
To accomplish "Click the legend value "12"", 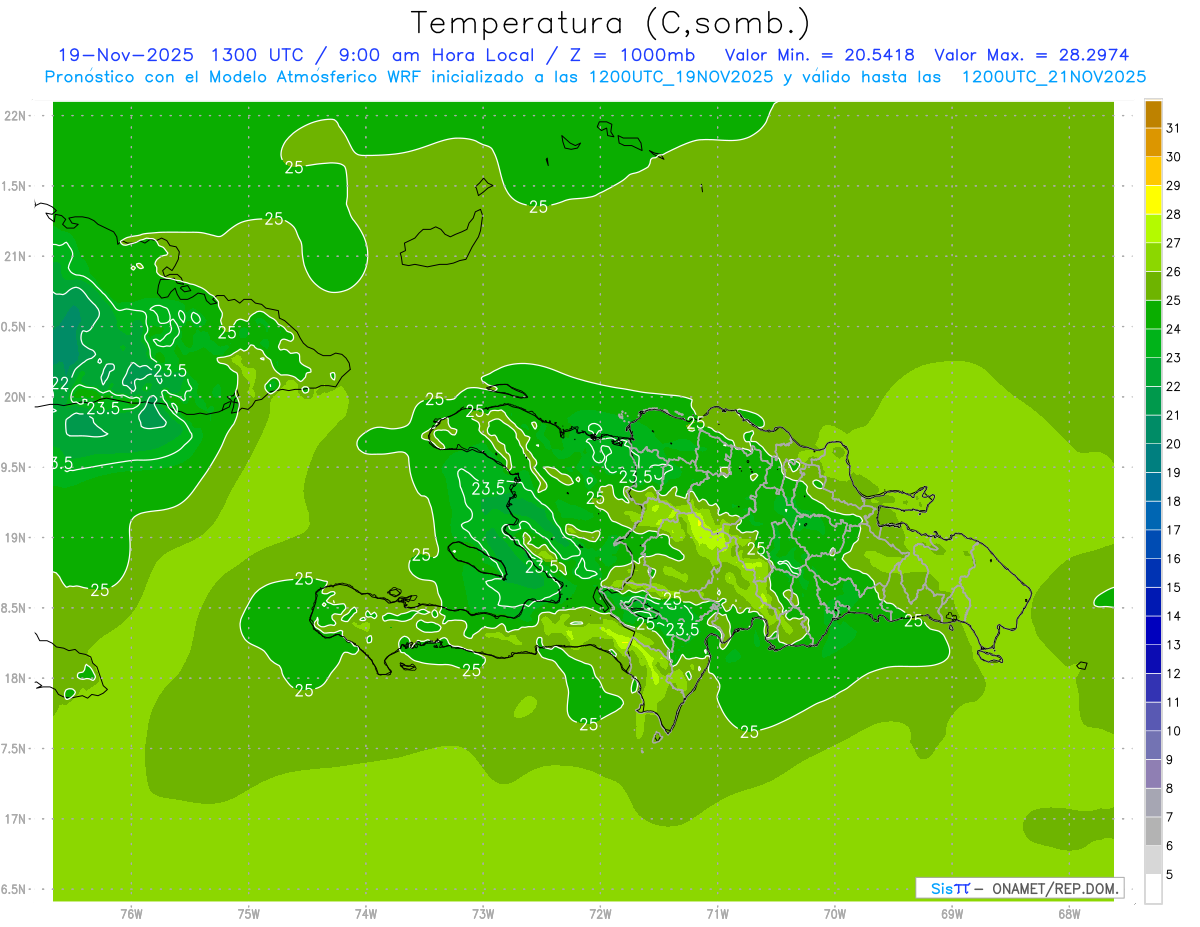I will click(1174, 673).
